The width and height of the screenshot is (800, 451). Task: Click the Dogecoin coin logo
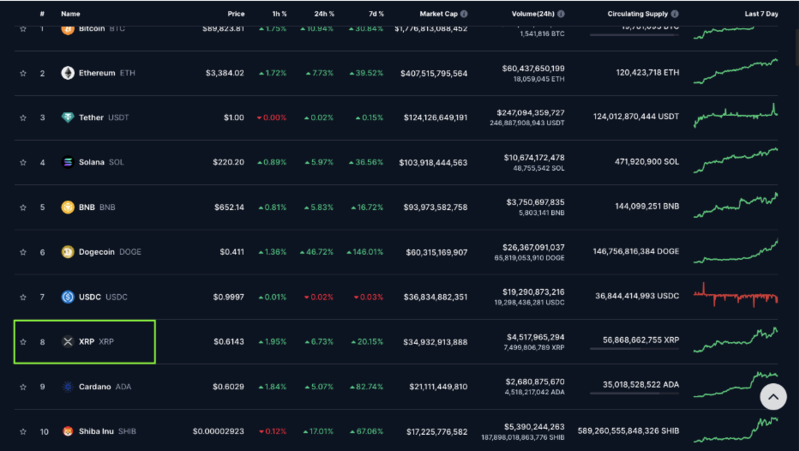click(x=68, y=252)
